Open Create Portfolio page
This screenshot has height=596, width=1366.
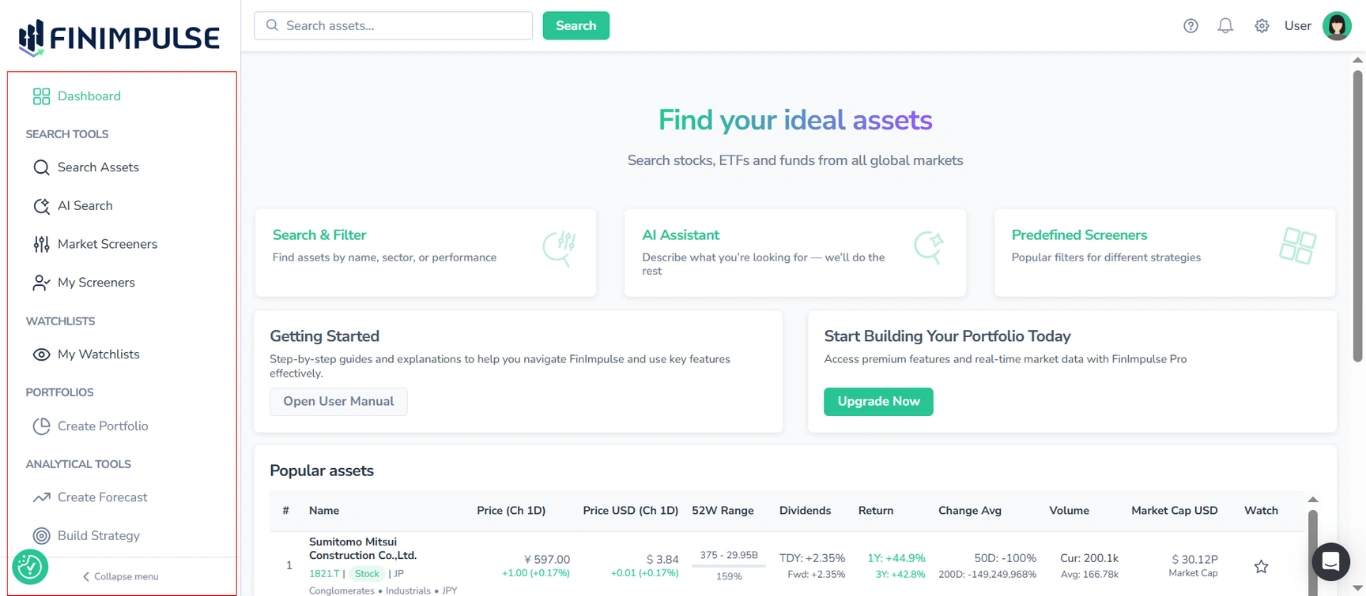[x=102, y=426]
